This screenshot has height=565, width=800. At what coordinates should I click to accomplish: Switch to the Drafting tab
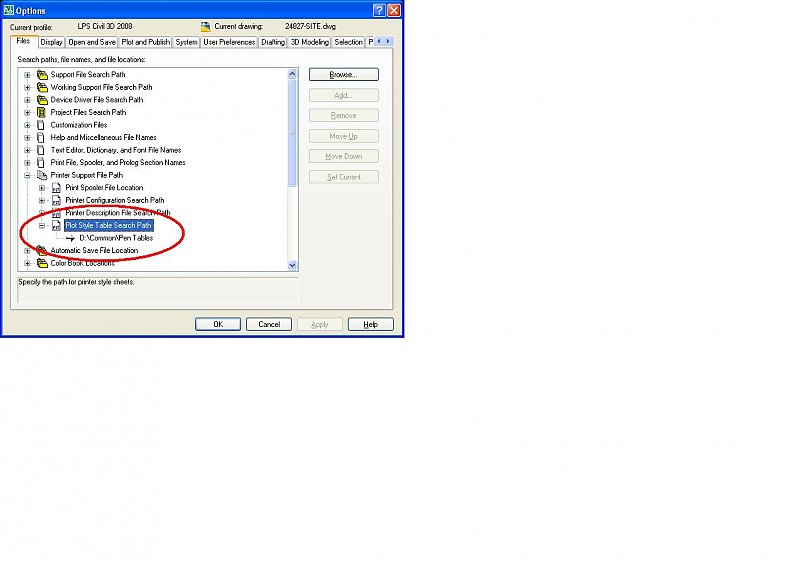point(273,42)
